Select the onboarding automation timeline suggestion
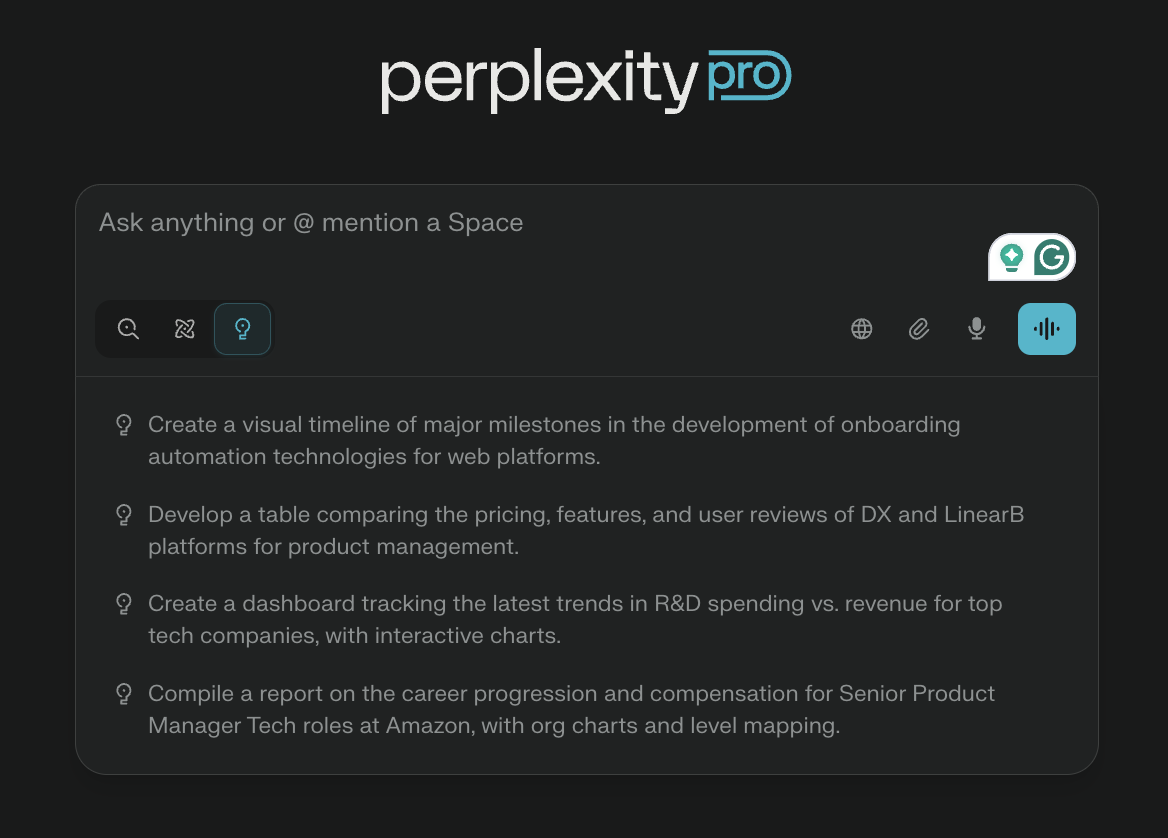This screenshot has width=1168, height=838. (553, 440)
